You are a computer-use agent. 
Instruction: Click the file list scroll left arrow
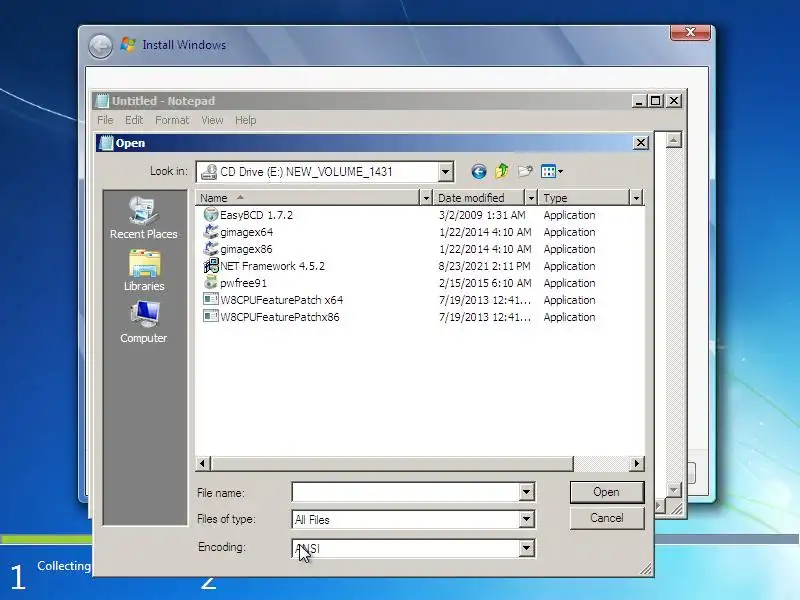[203, 463]
